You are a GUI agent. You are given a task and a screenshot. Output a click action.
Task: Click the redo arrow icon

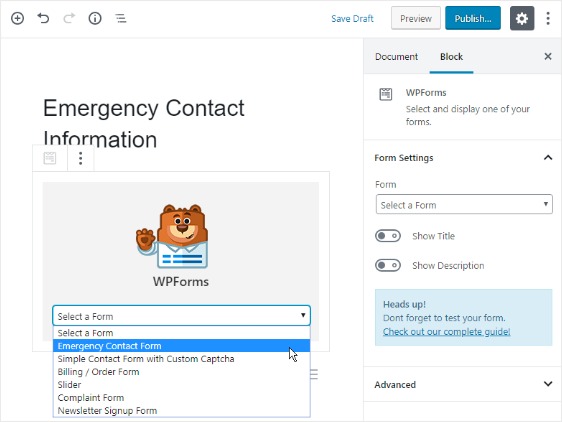(x=69, y=18)
